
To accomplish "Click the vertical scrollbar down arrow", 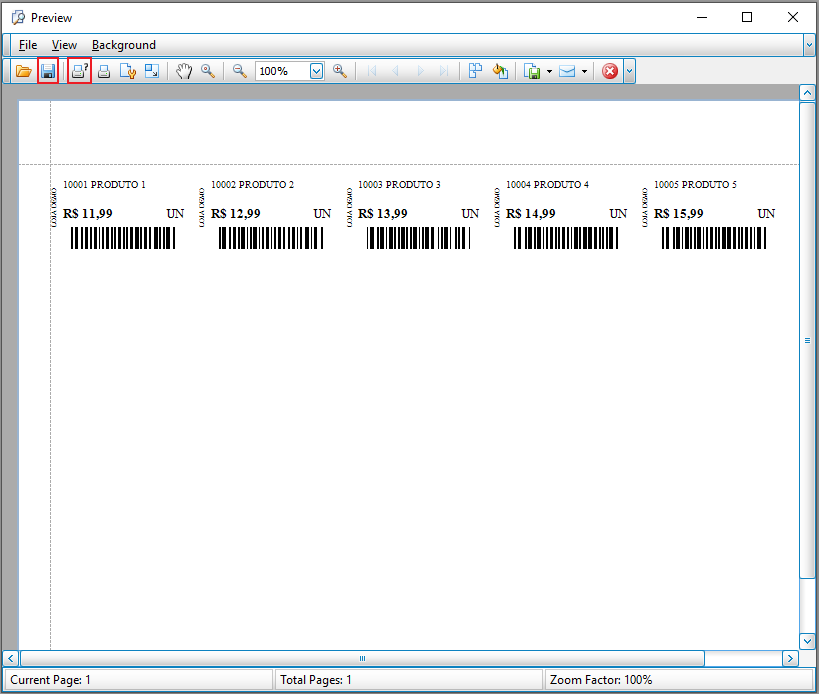I will [807, 640].
